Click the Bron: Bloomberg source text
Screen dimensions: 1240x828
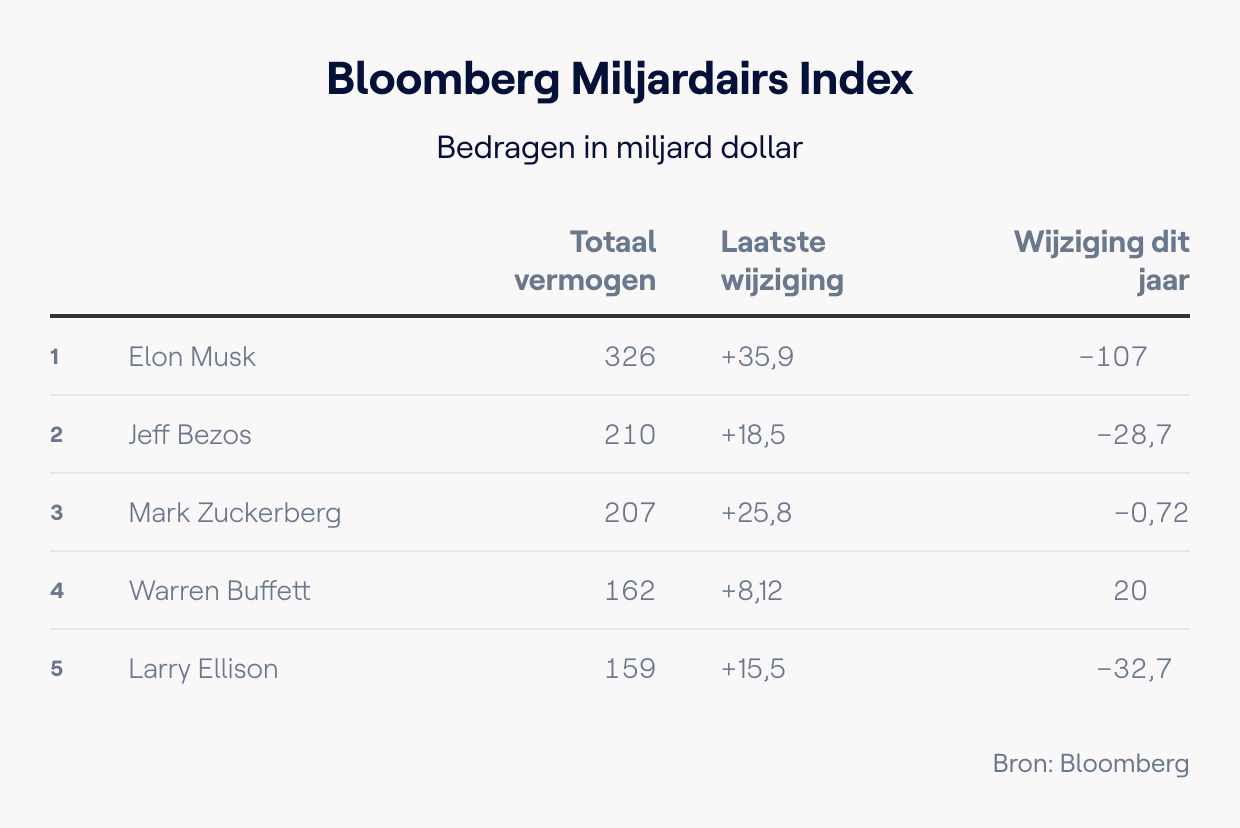(x=1091, y=764)
